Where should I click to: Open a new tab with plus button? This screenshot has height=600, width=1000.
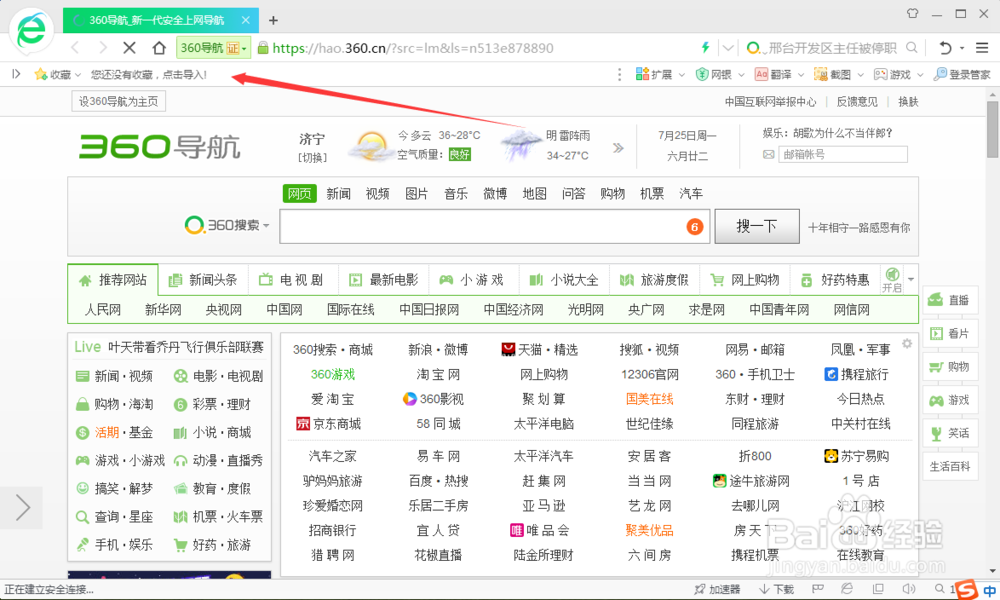pyautogui.click(x=273, y=20)
